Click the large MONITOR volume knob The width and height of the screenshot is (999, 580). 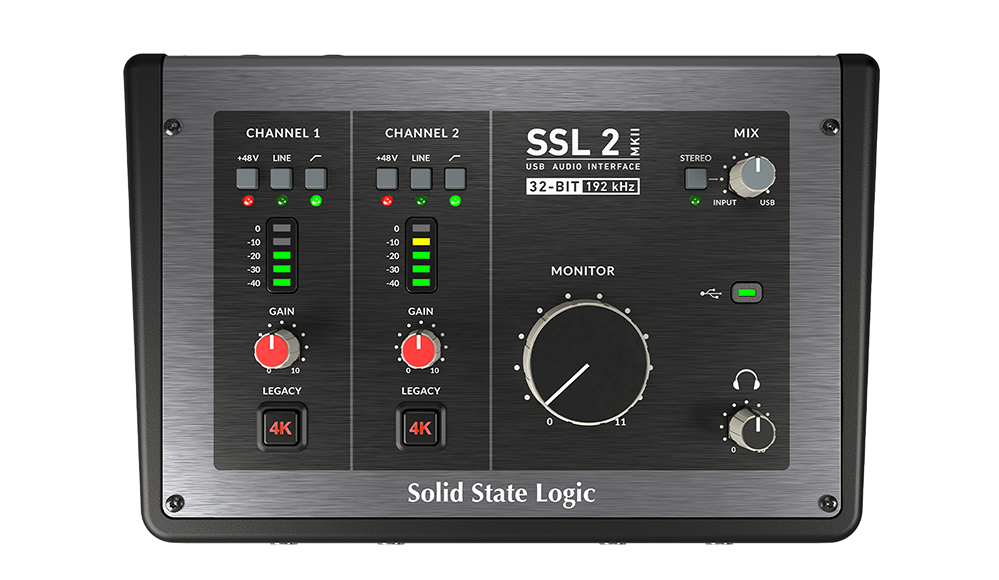(586, 363)
